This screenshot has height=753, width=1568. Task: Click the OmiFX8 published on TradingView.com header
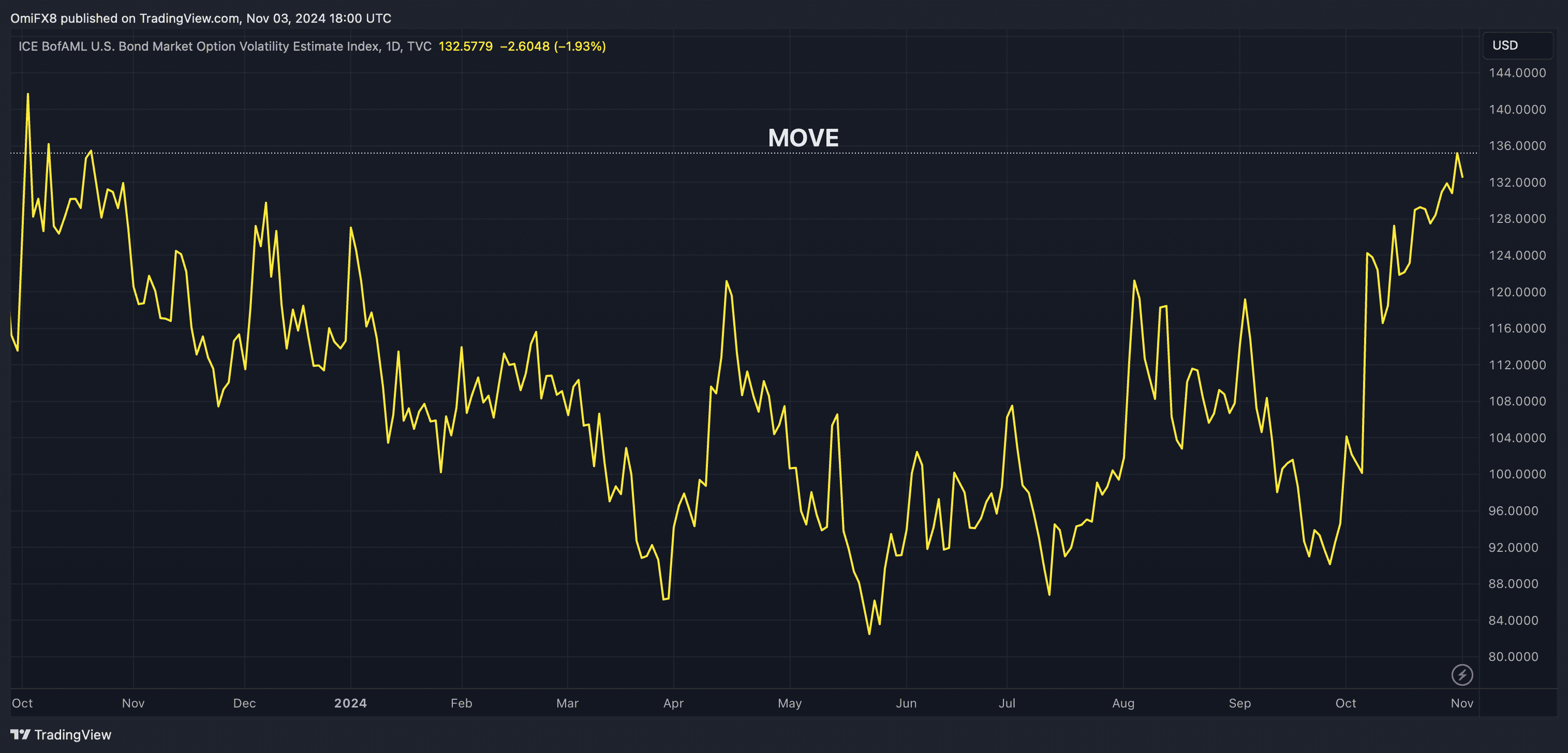pyautogui.click(x=201, y=18)
